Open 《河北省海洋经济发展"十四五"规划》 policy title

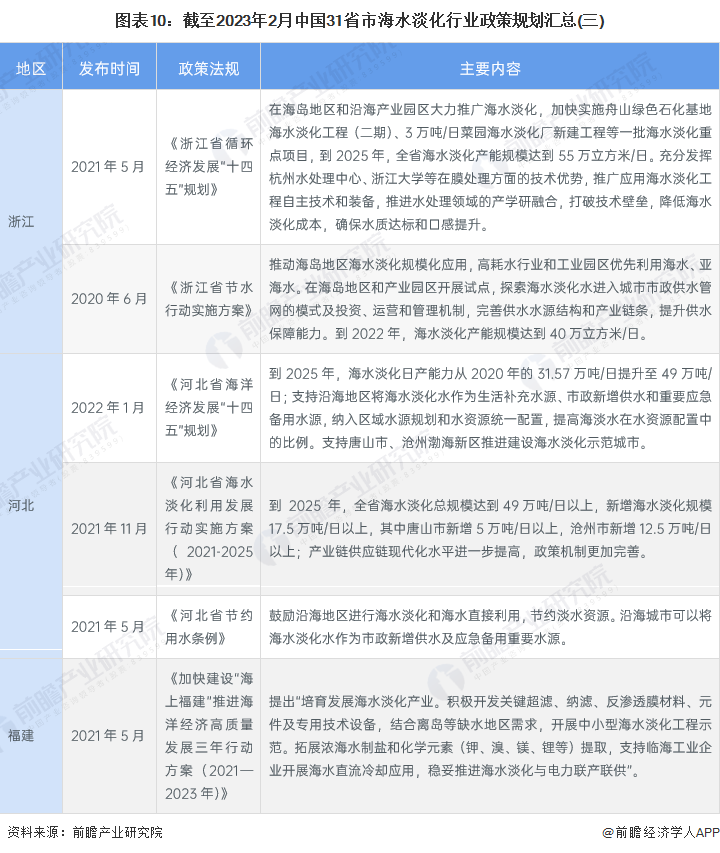point(208,407)
